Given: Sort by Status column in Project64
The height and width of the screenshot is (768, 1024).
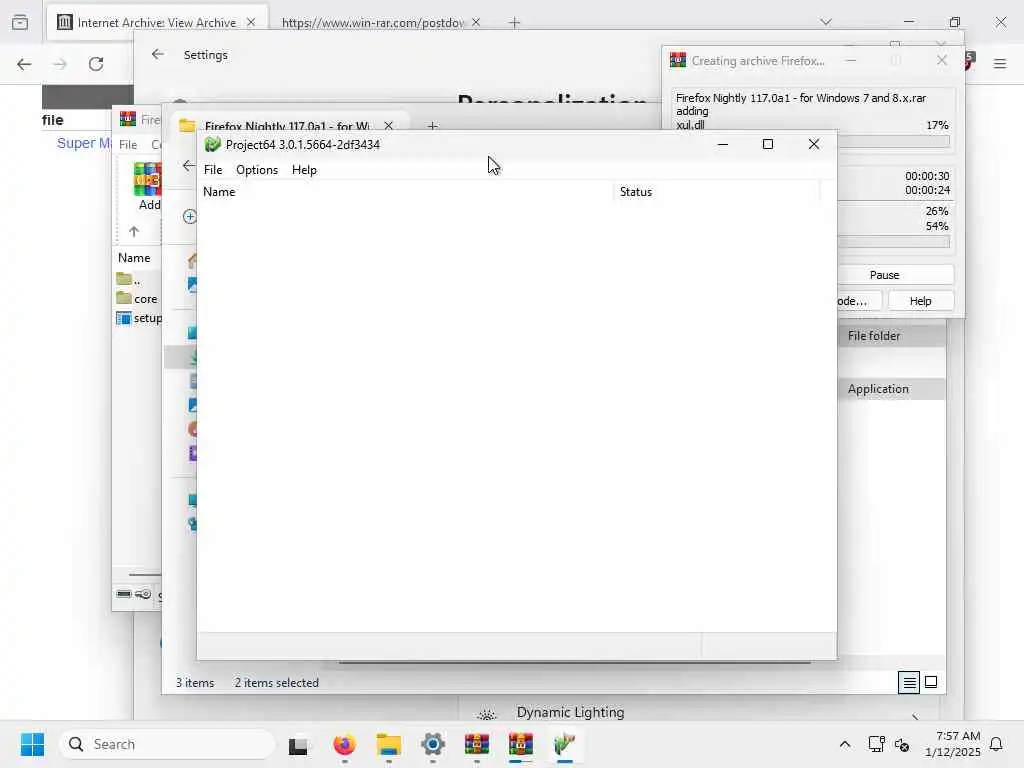Looking at the screenshot, I should (x=717, y=192).
